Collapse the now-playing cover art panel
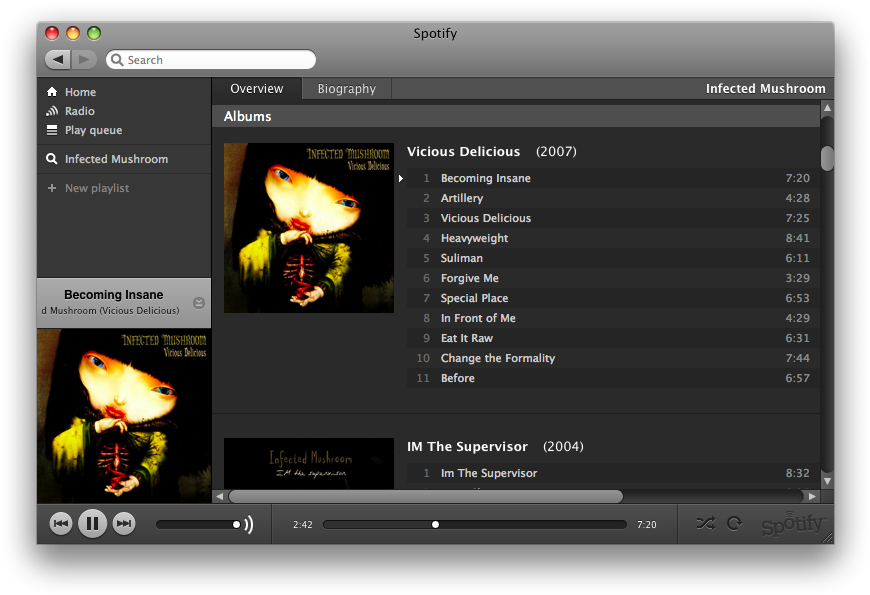Screen dimensions: 870x595 [x=199, y=303]
